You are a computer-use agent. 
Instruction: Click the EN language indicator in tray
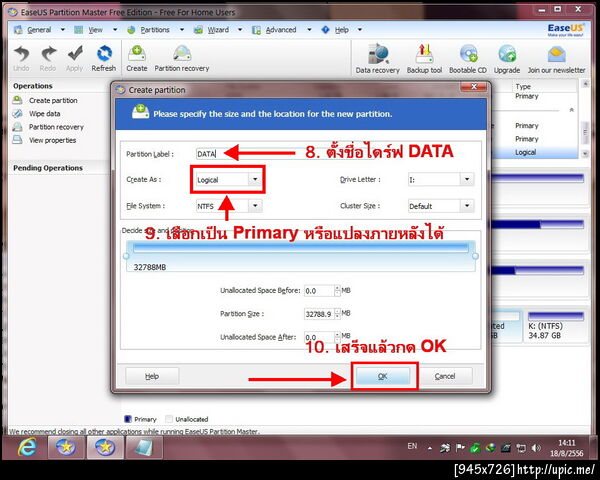tap(412, 446)
